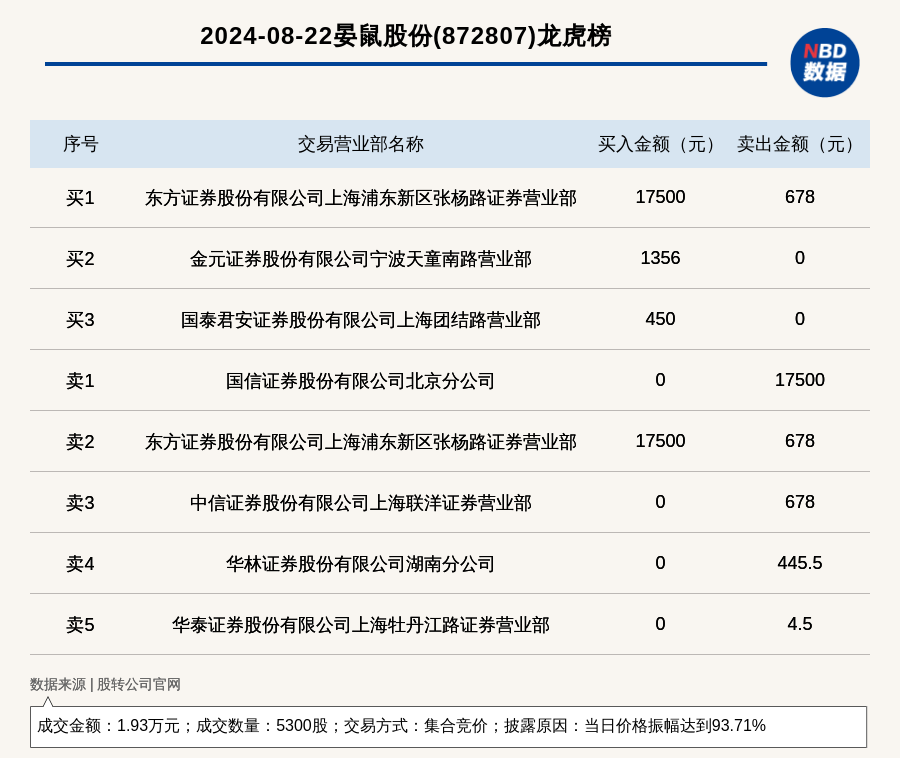Select 中信证券上海联洋证券营业部 entry

(360, 503)
